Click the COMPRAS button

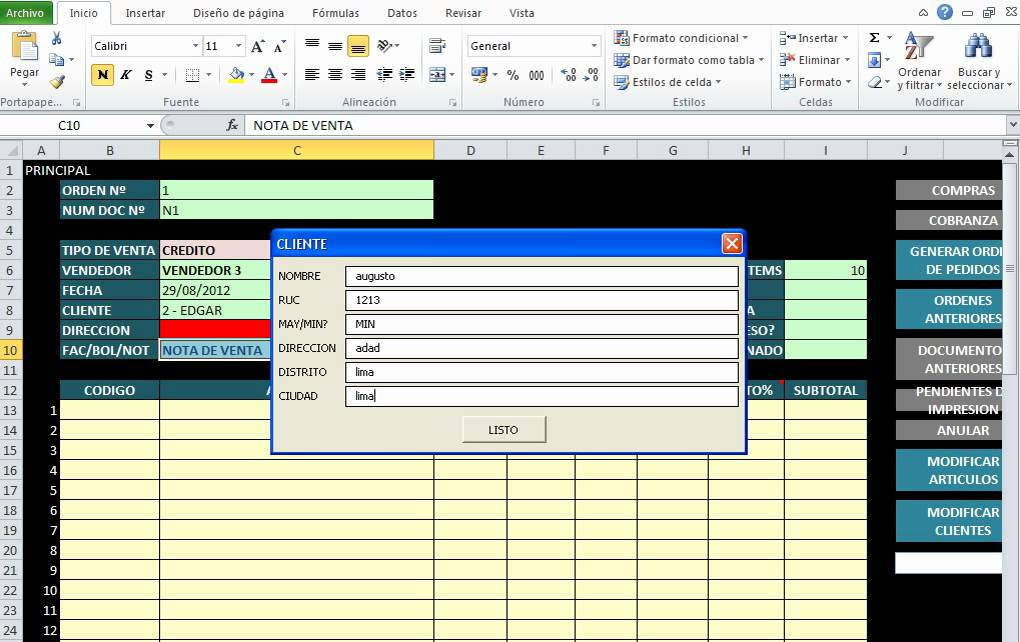coord(949,191)
